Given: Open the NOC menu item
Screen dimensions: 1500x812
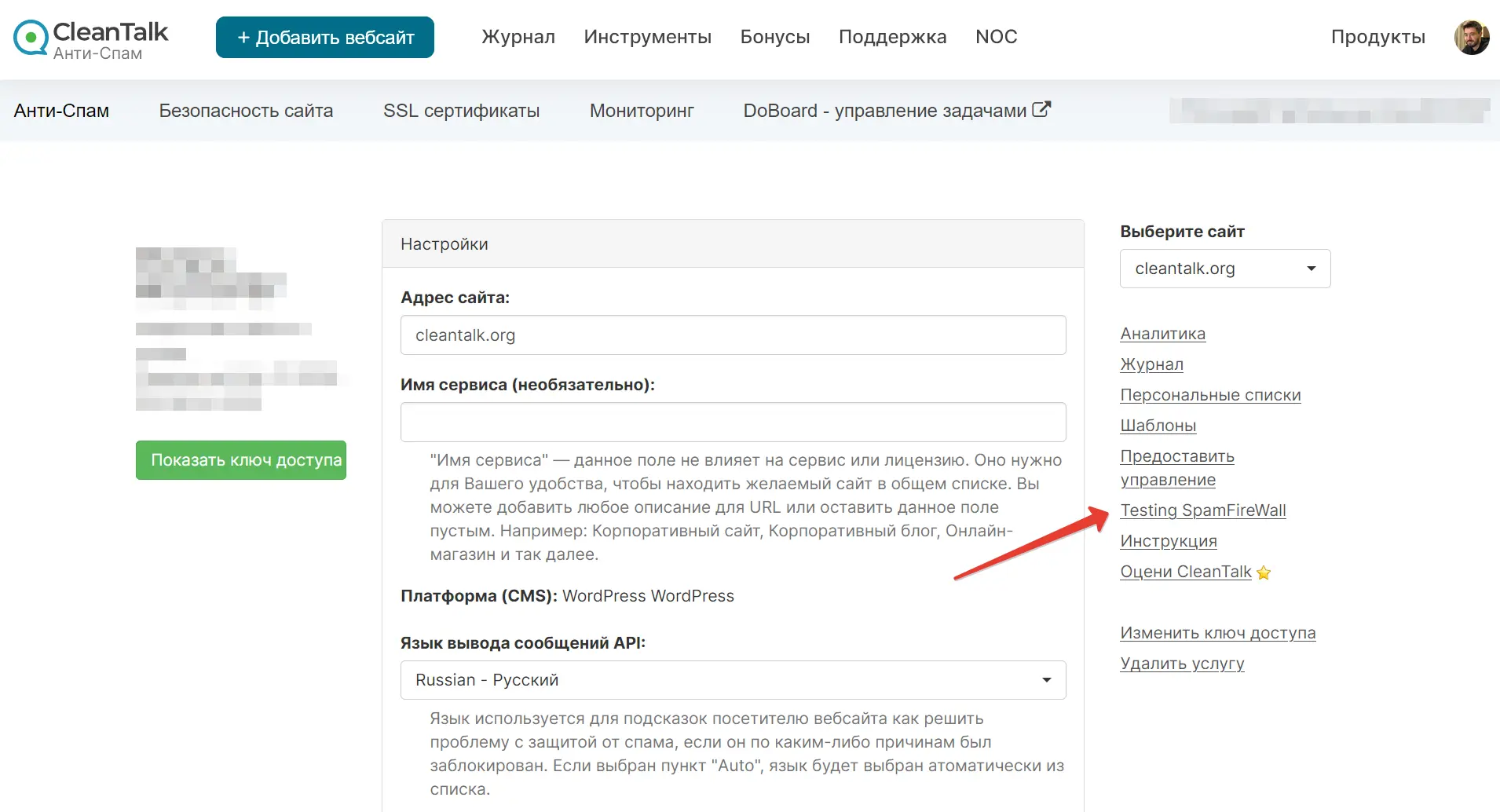Looking at the screenshot, I should pyautogui.click(x=997, y=37).
